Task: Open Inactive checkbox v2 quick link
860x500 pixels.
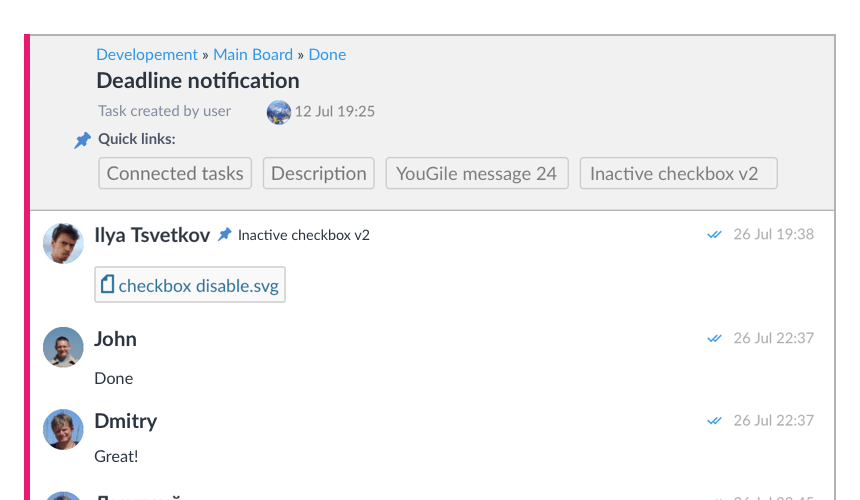Action: (678, 173)
